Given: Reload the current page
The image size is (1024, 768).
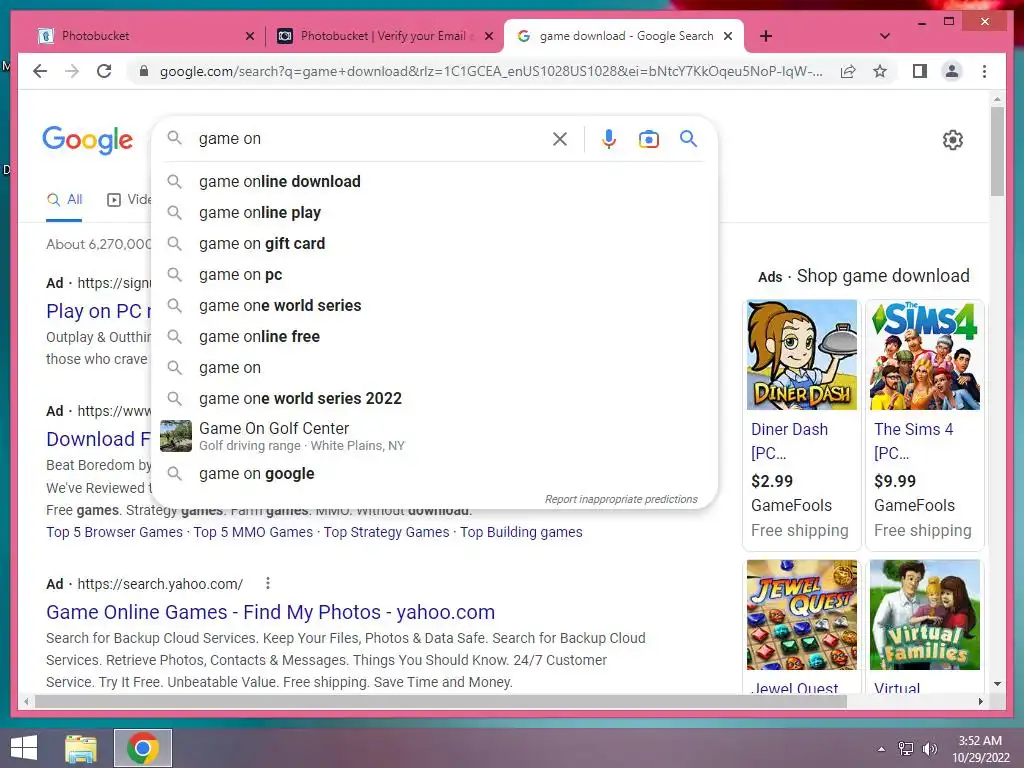Looking at the screenshot, I should click(104, 71).
